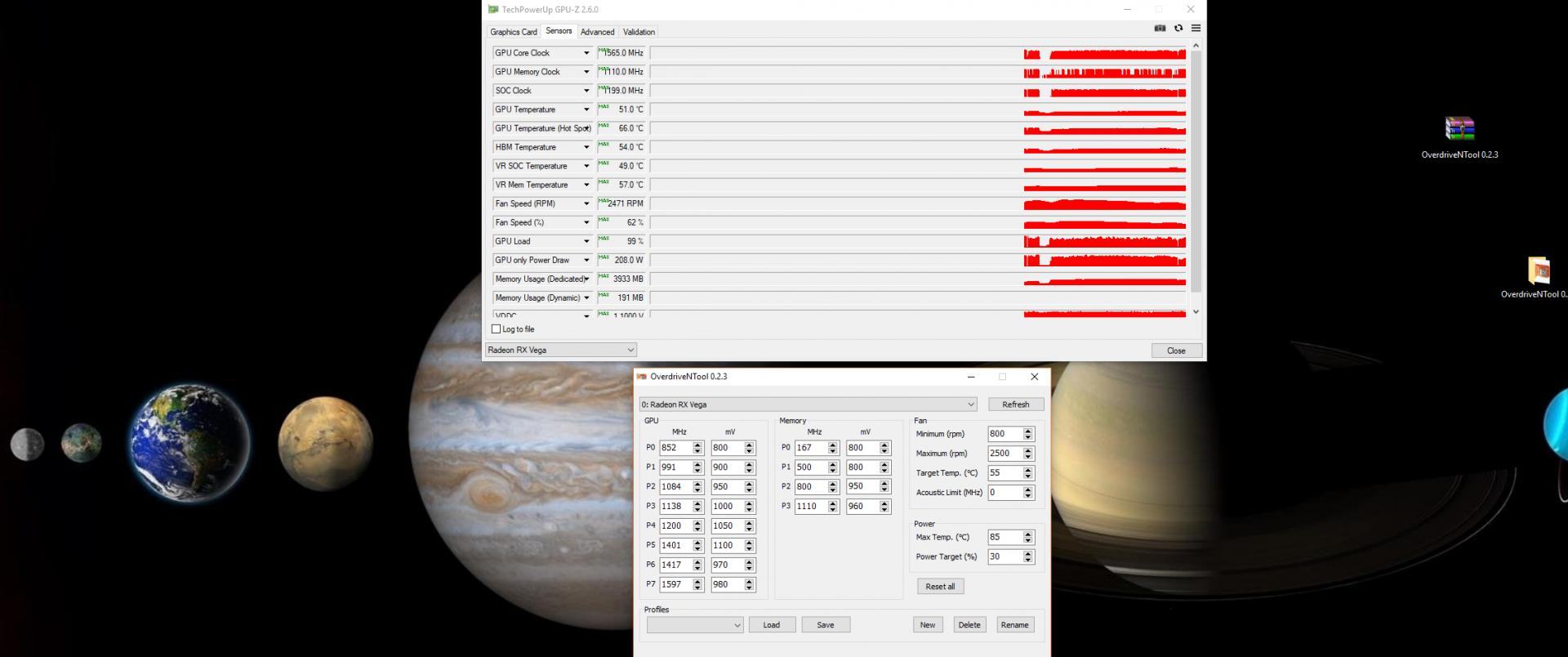Click the GPU-Z sensors vertical scrollbar

tap(1196, 172)
